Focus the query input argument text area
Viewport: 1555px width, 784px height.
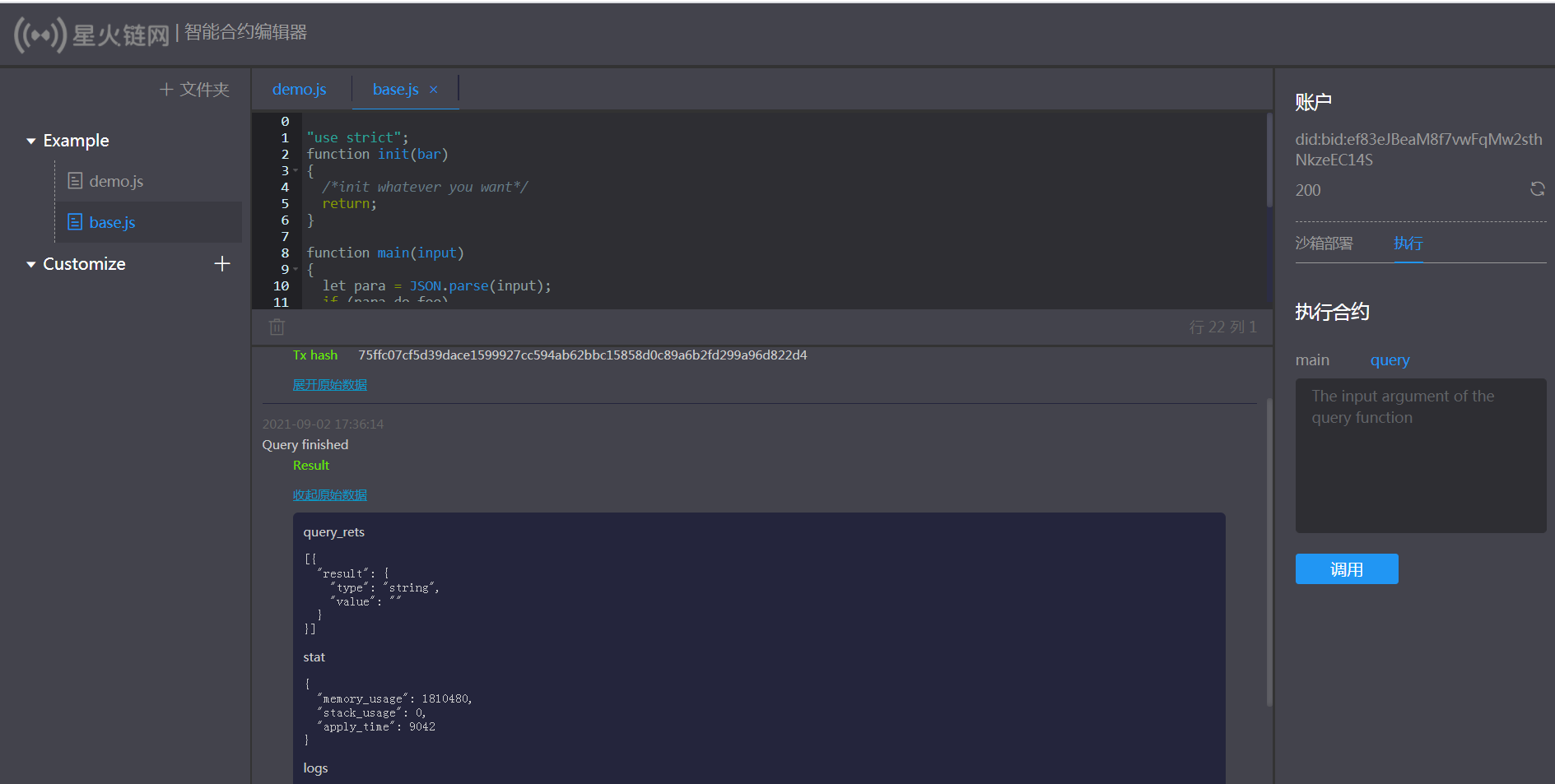point(1421,456)
